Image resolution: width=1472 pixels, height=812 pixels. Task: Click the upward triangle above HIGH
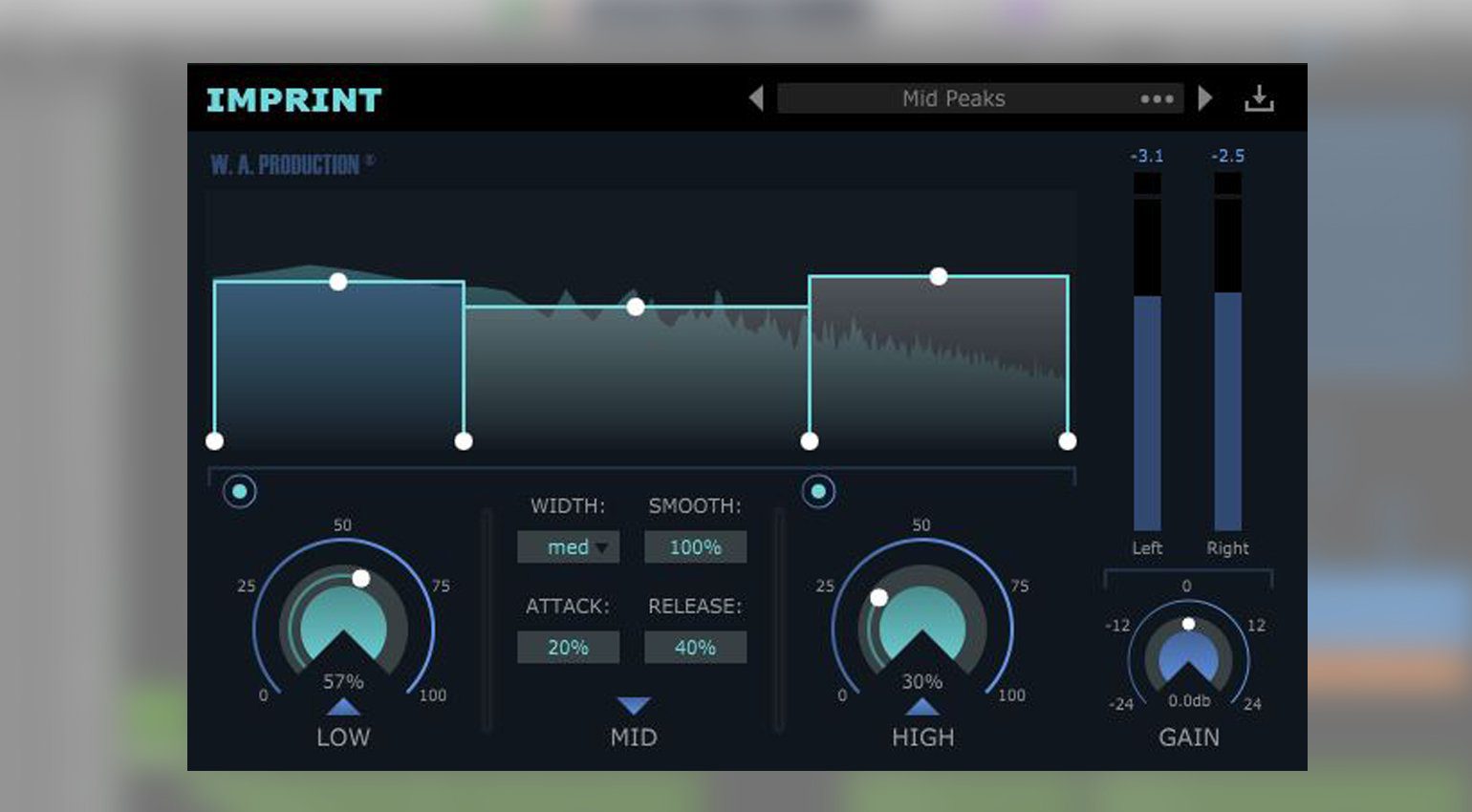(x=921, y=707)
